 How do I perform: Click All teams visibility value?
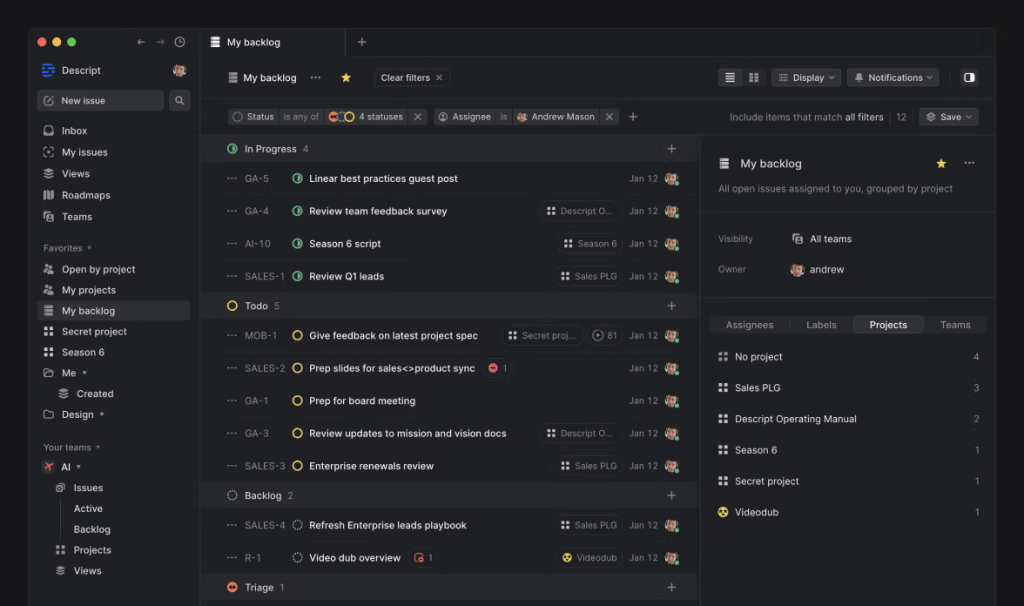coord(822,239)
